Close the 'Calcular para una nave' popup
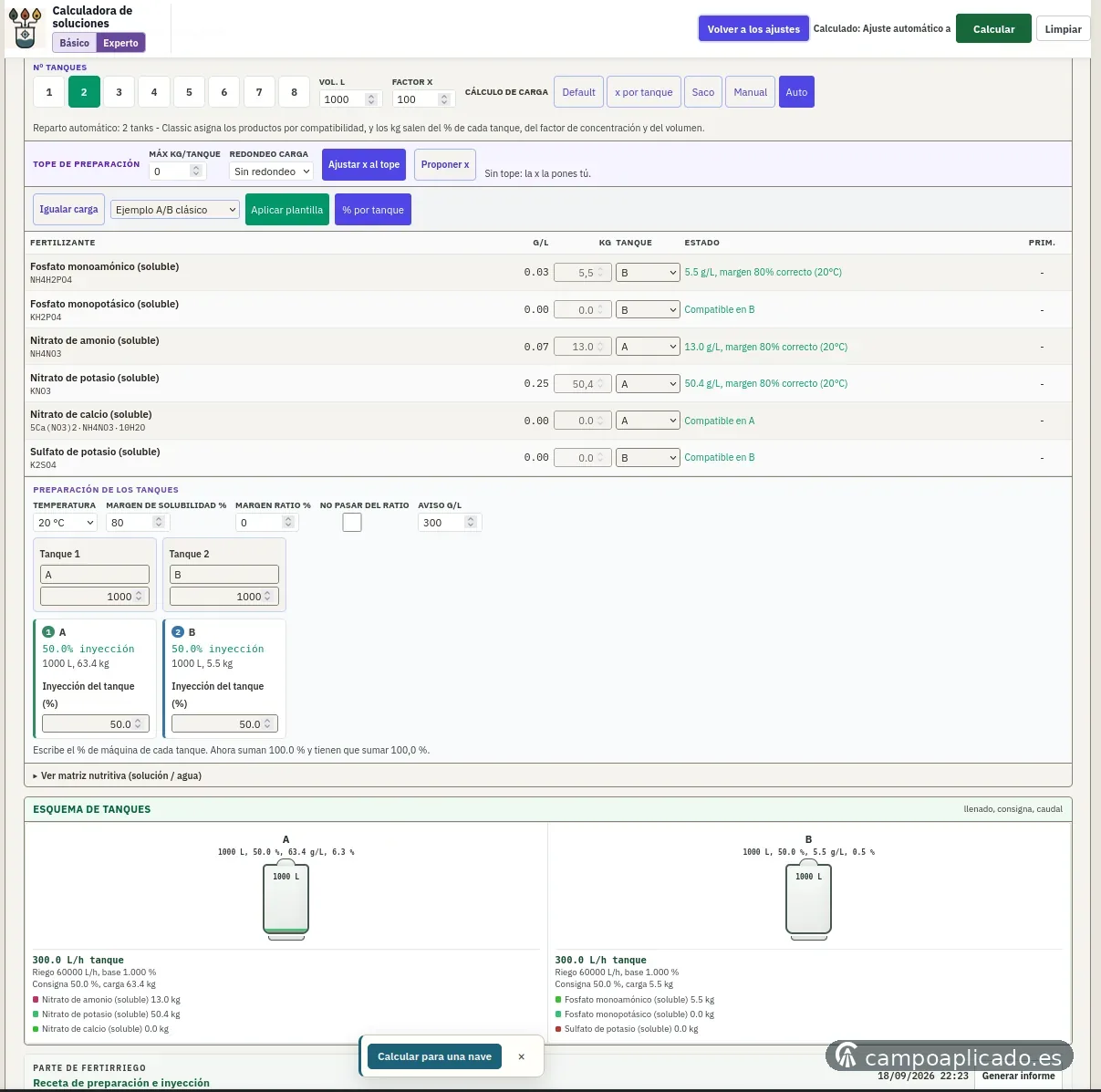Image resolution: width=1101 pixels, height=1092 pixels. pos(521,1056)
